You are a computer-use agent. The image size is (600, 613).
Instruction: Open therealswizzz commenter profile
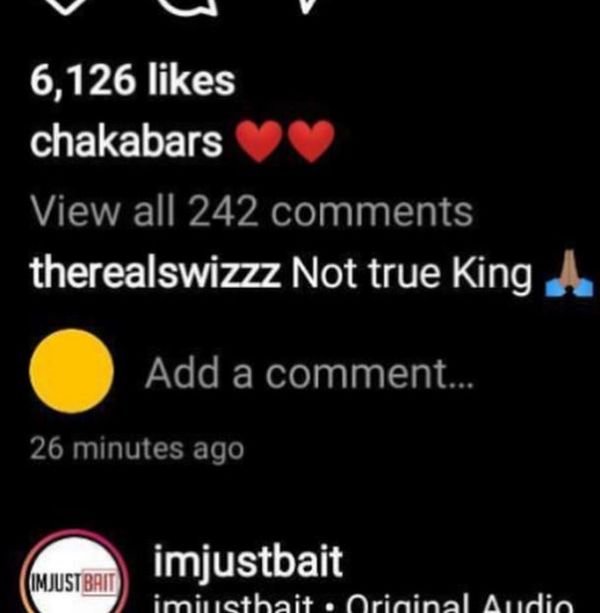pos(156,272)
